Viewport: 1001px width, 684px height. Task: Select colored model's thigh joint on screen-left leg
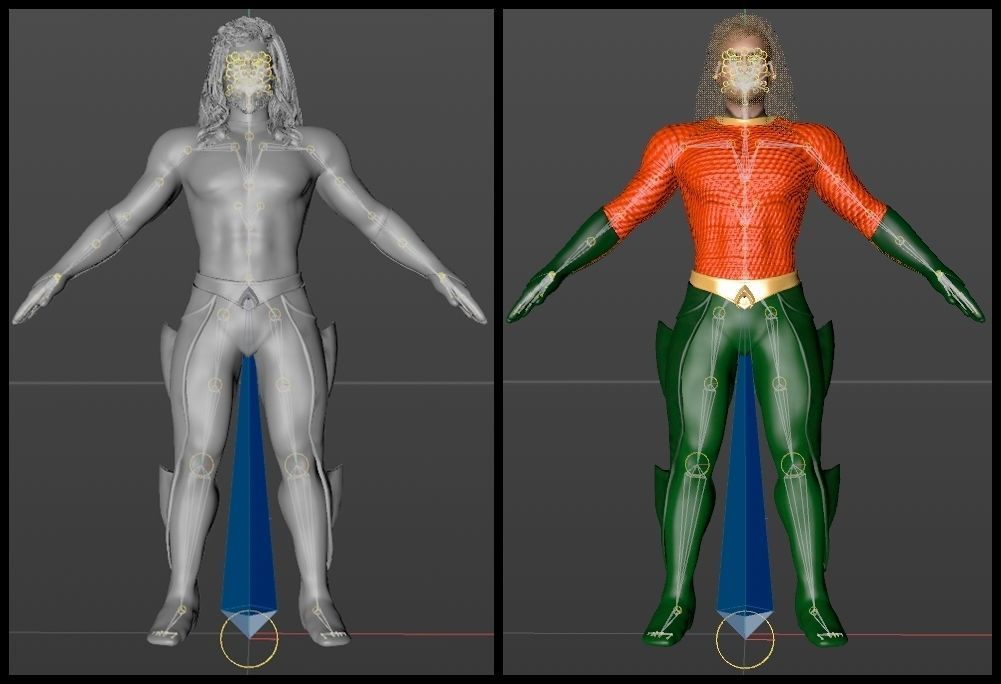pyautogui.click(x=710, y=383)
